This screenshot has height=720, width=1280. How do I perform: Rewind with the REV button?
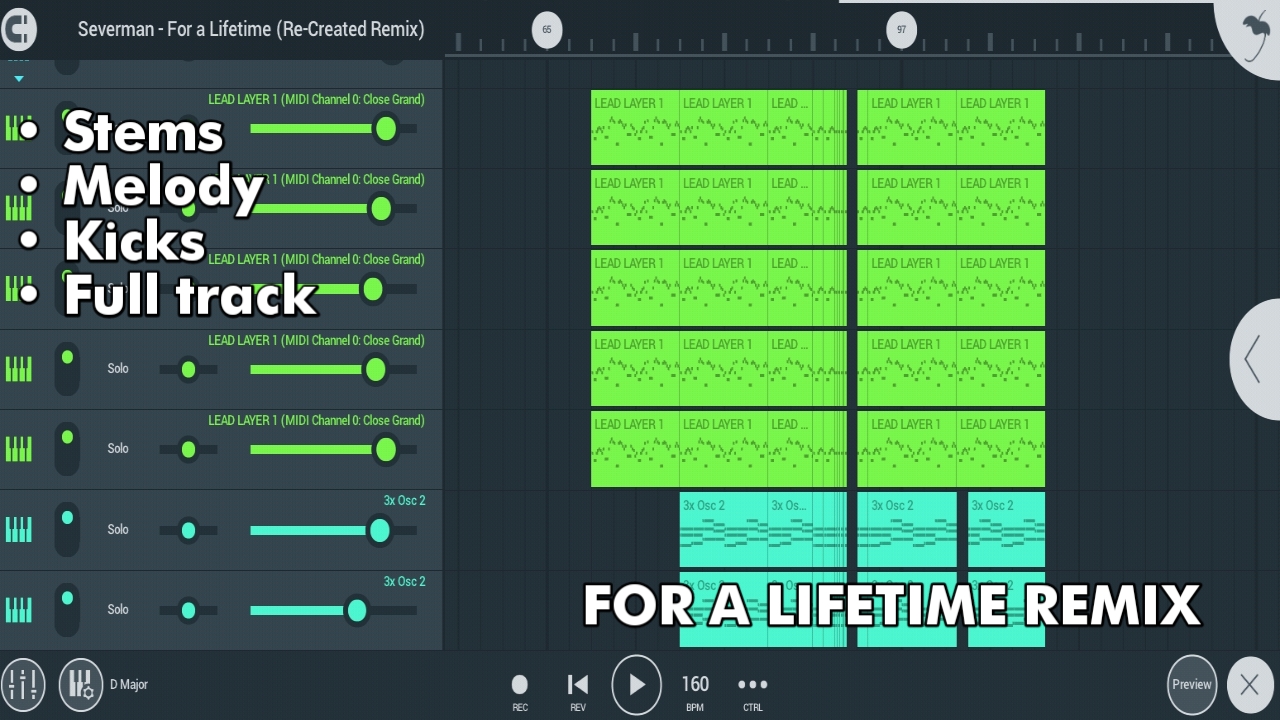pyautogui.click(x=578, y=690)
